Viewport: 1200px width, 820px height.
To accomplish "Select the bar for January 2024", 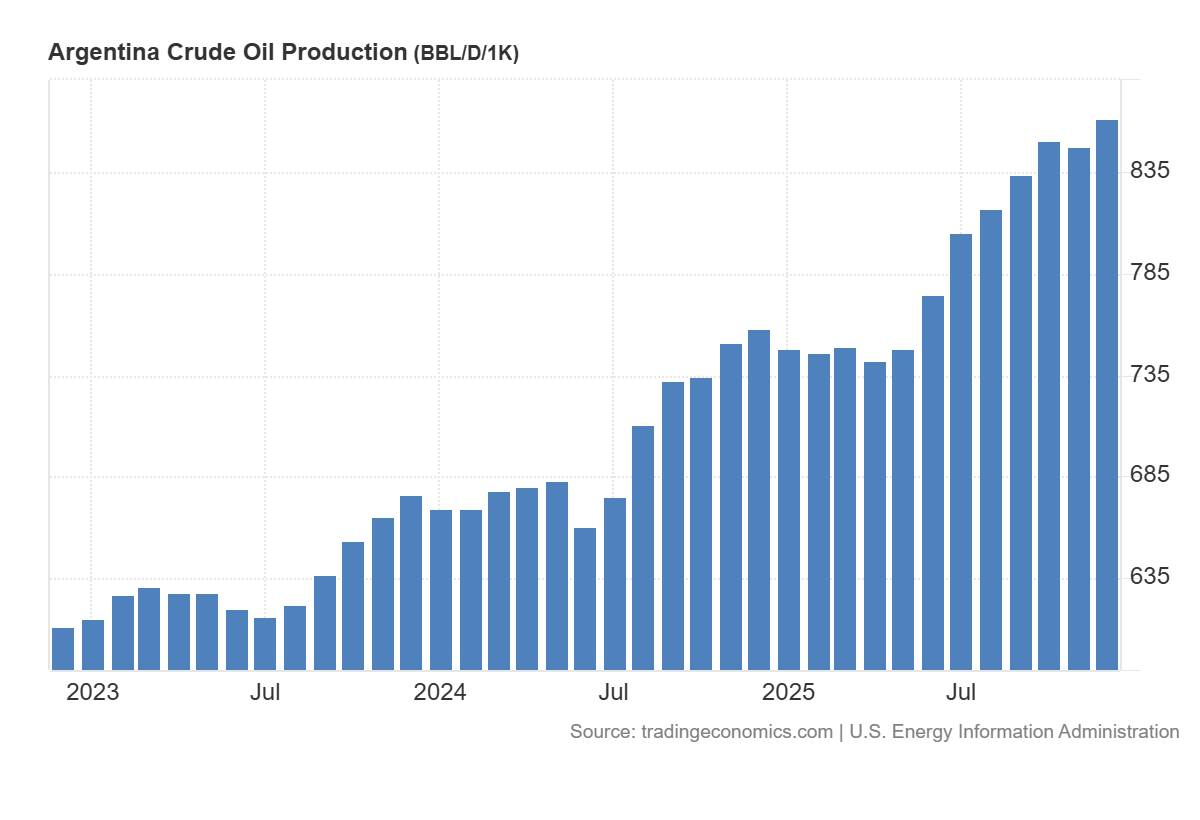I will 441,589.
